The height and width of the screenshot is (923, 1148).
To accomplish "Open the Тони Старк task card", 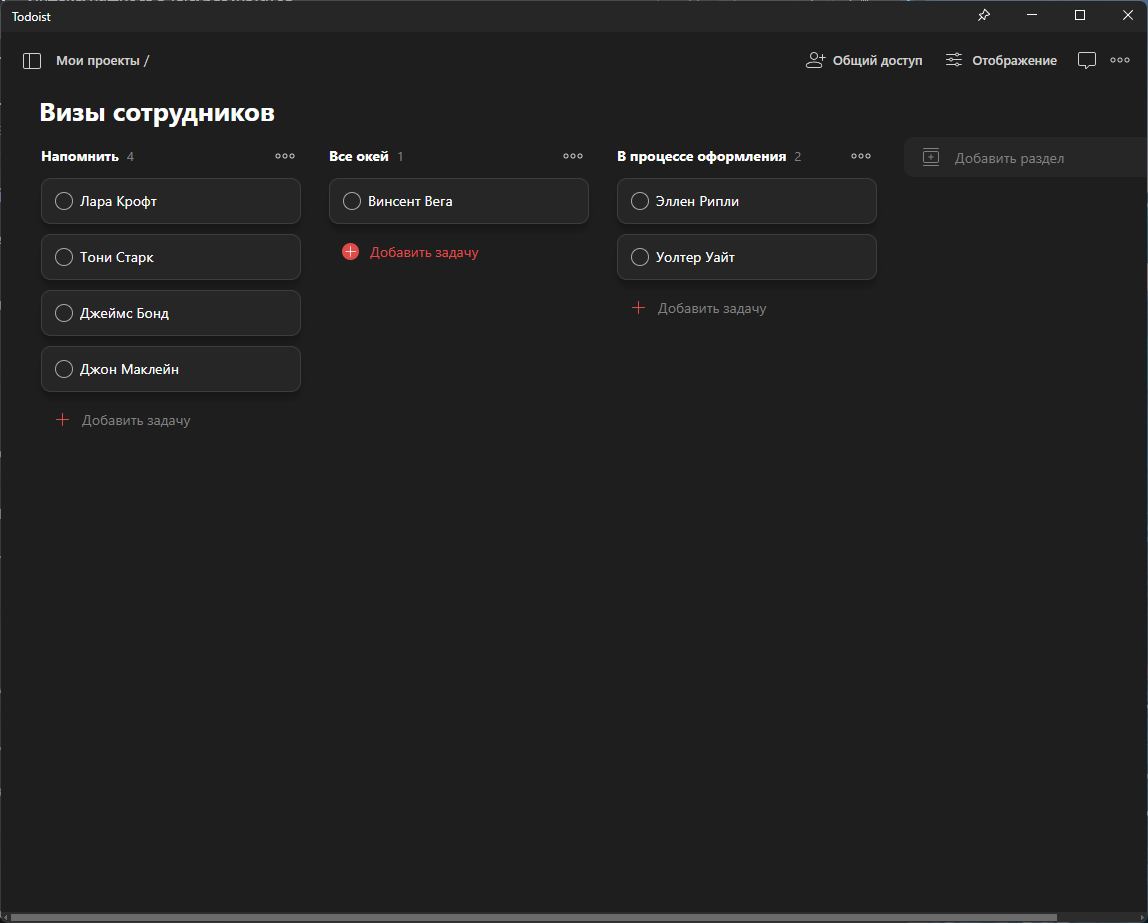I will pyautogui.click(x=171, y=257).
